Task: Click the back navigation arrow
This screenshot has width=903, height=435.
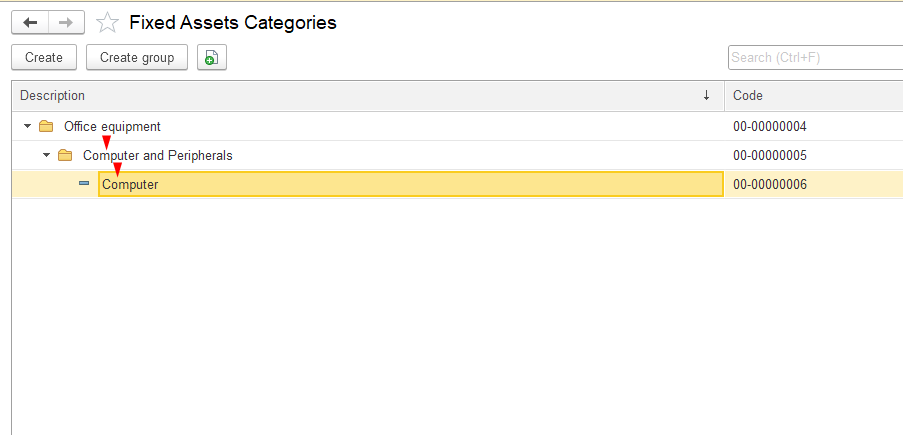Action: 30,22
